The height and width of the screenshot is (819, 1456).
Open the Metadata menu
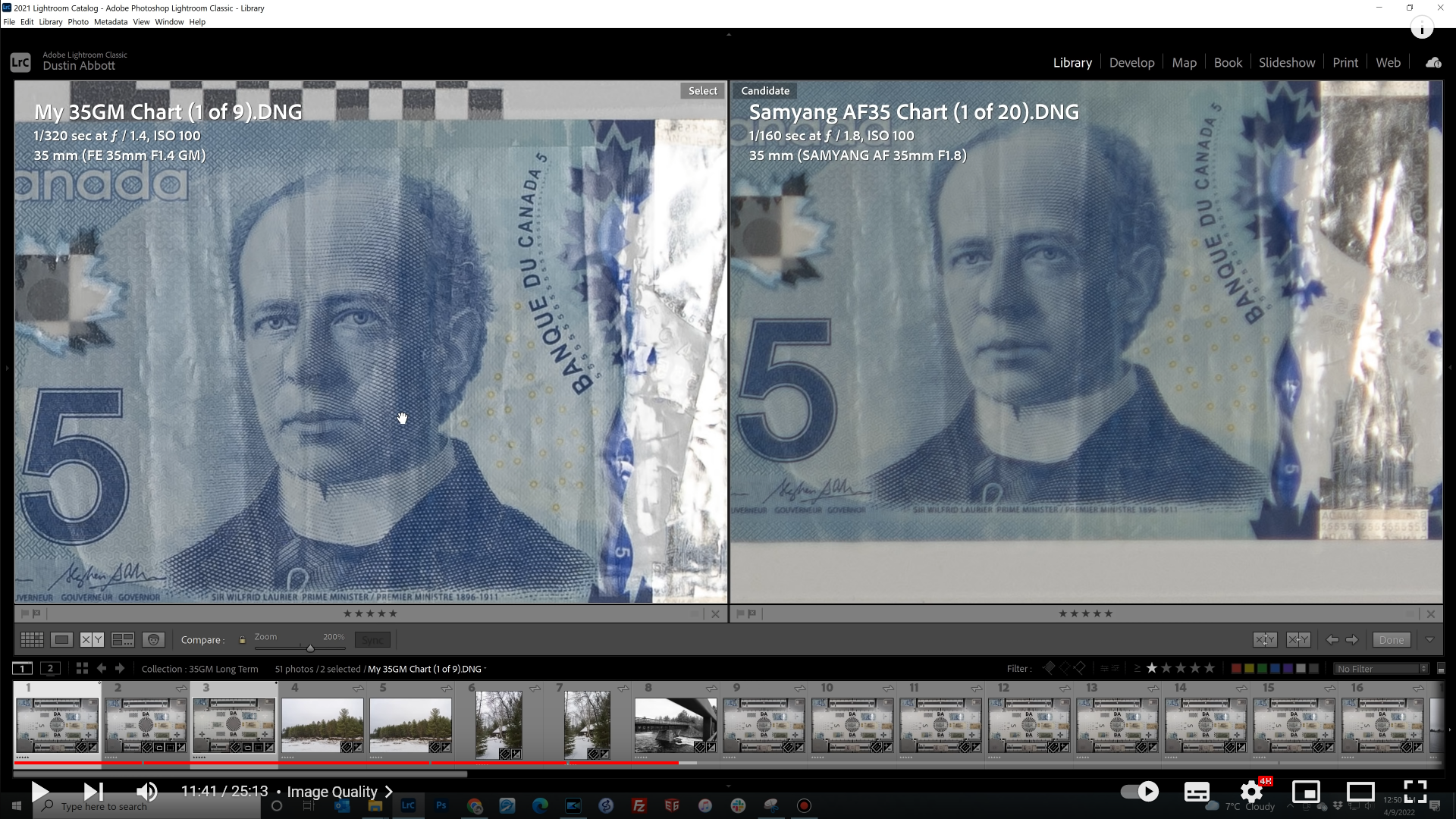pos(110,22)
